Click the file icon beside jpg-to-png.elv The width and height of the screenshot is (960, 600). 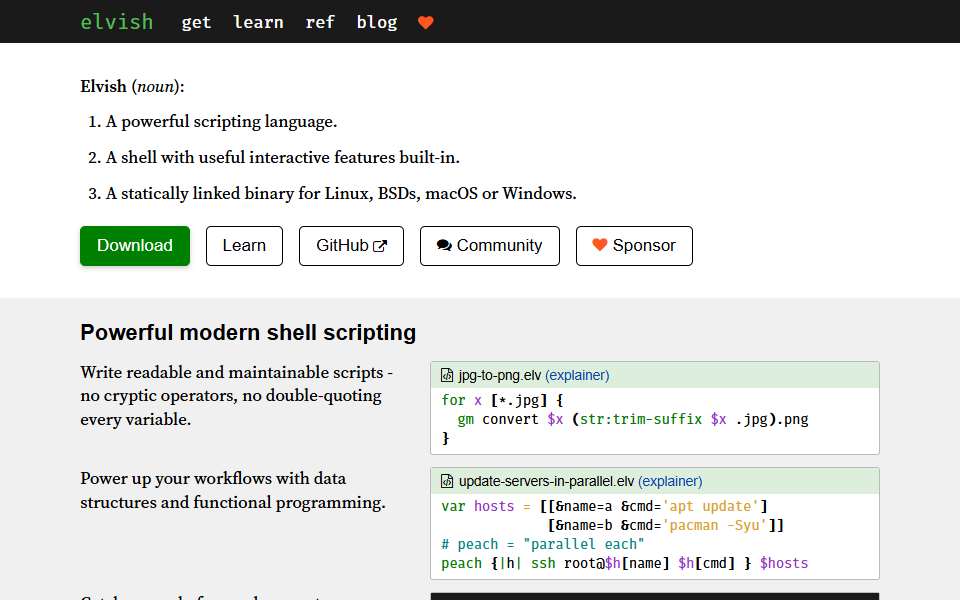pos(448,375)
